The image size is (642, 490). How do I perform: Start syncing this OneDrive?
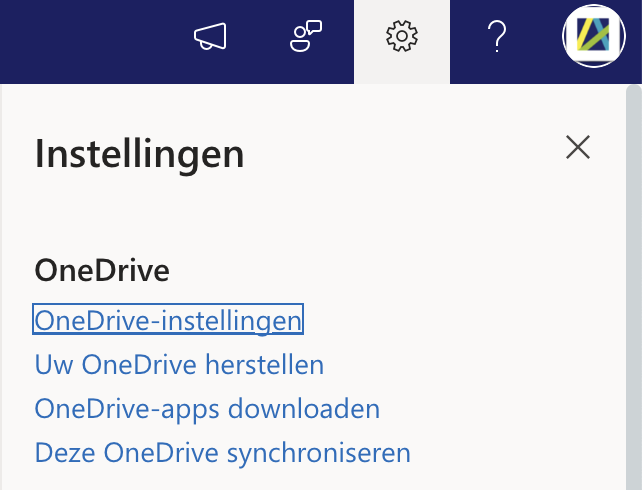point(222,452)
